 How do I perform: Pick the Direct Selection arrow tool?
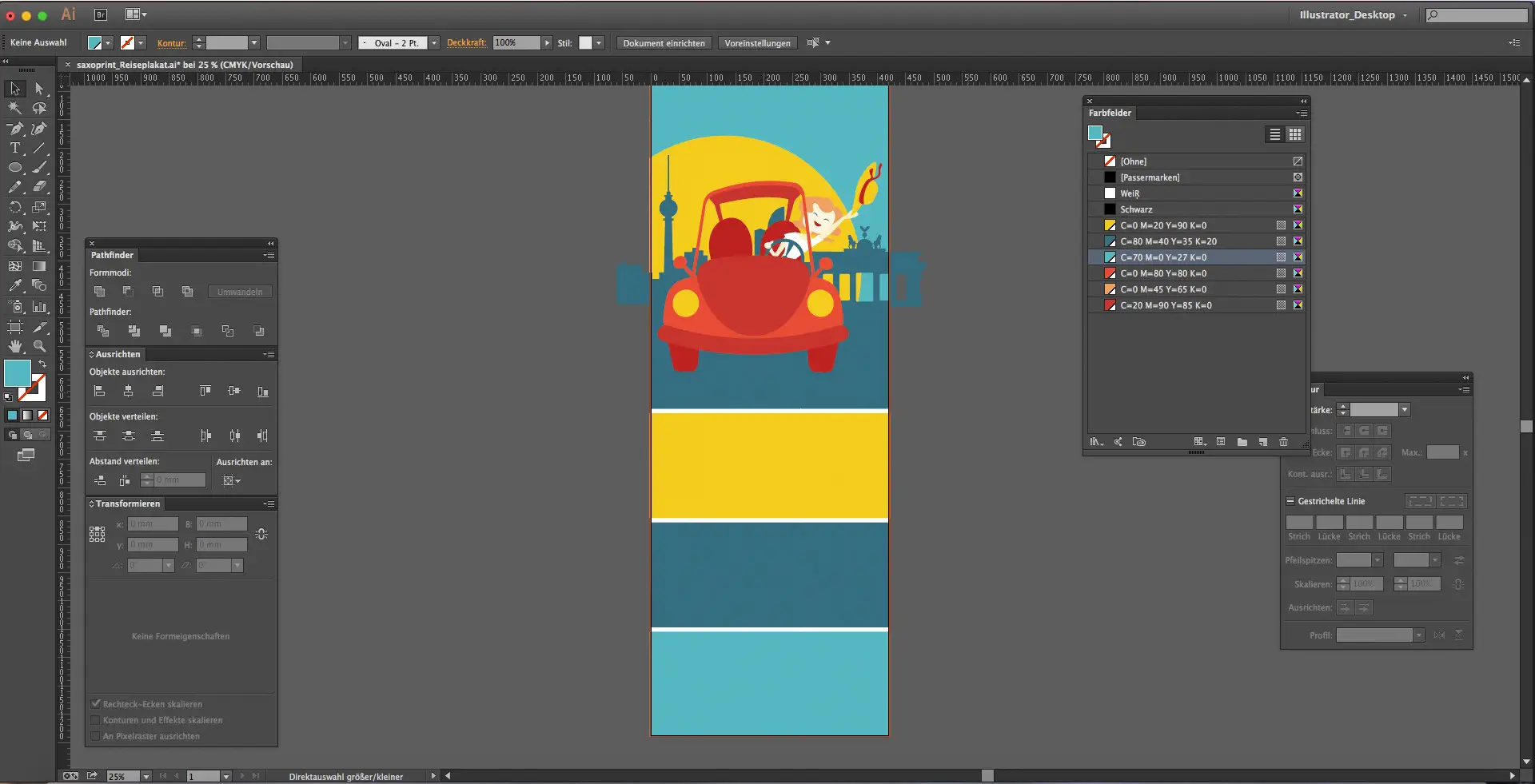coord(39,89)
